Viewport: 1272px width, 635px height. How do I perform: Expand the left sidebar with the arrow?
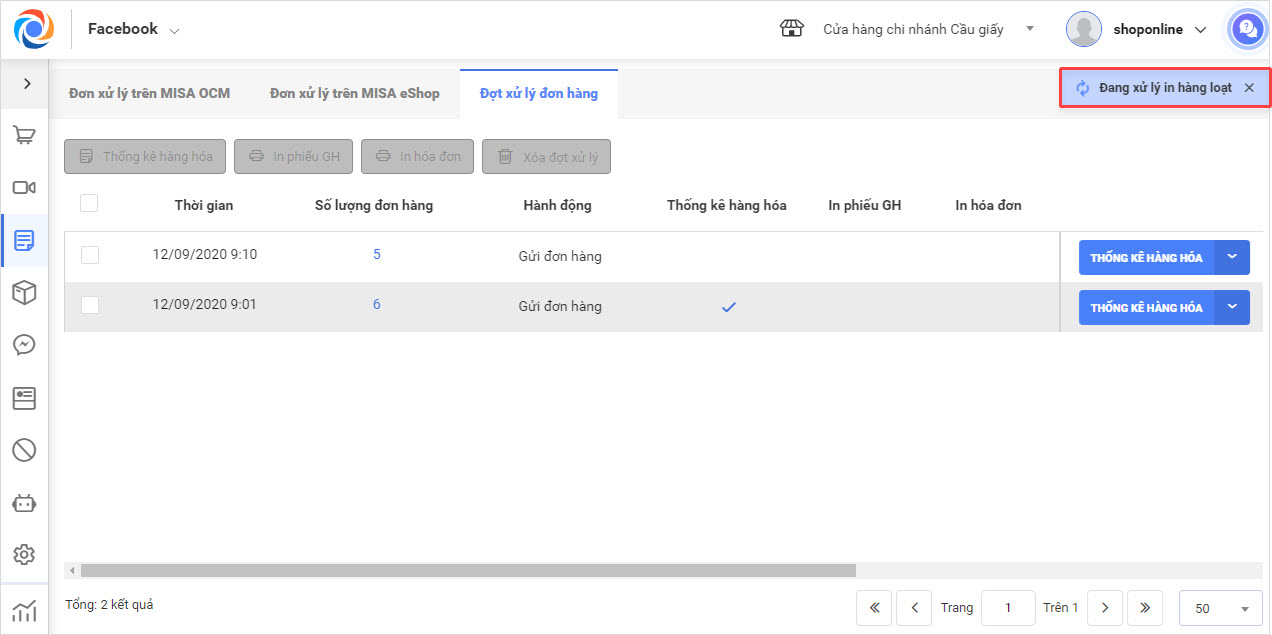(x=27, y=84)
